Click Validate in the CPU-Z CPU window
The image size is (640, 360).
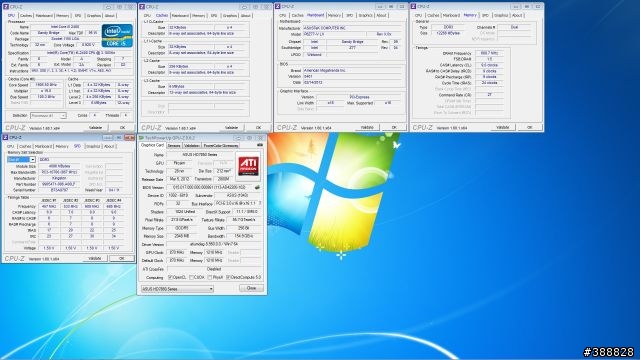[96, 128]
